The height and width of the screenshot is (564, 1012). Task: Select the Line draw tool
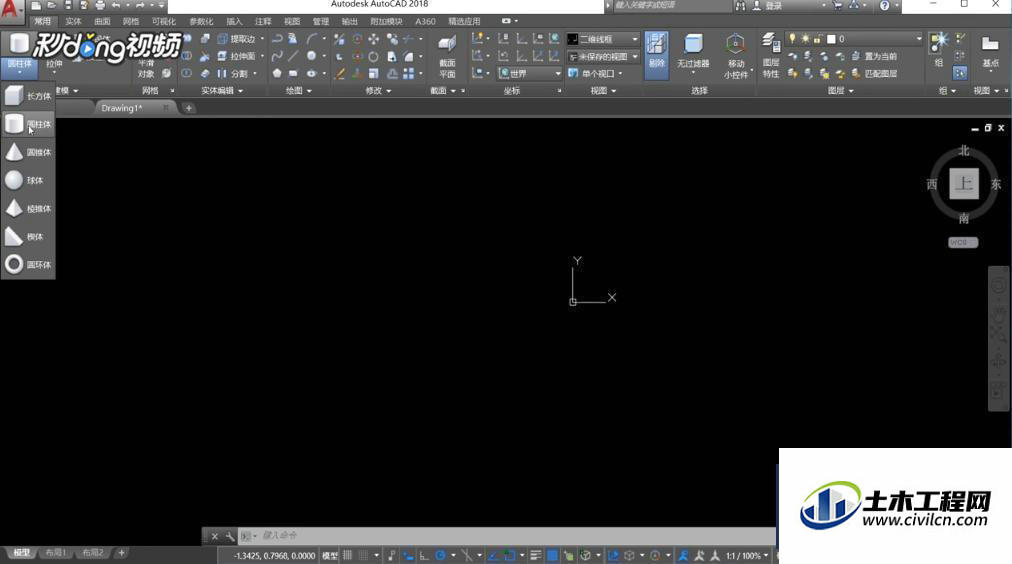293,56
